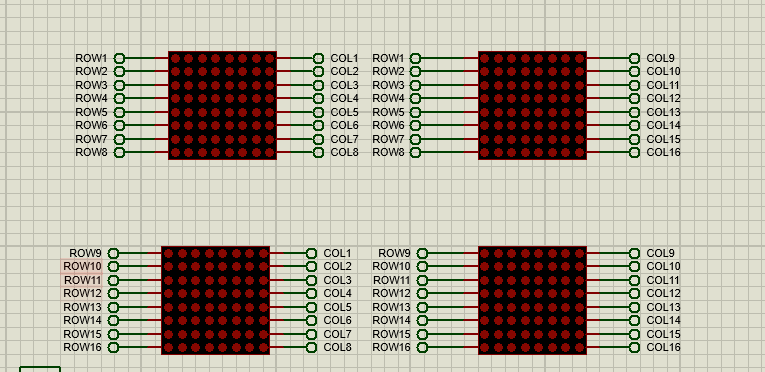Click the COL4 terminal opposite ROW4

[x=318, y=99]
